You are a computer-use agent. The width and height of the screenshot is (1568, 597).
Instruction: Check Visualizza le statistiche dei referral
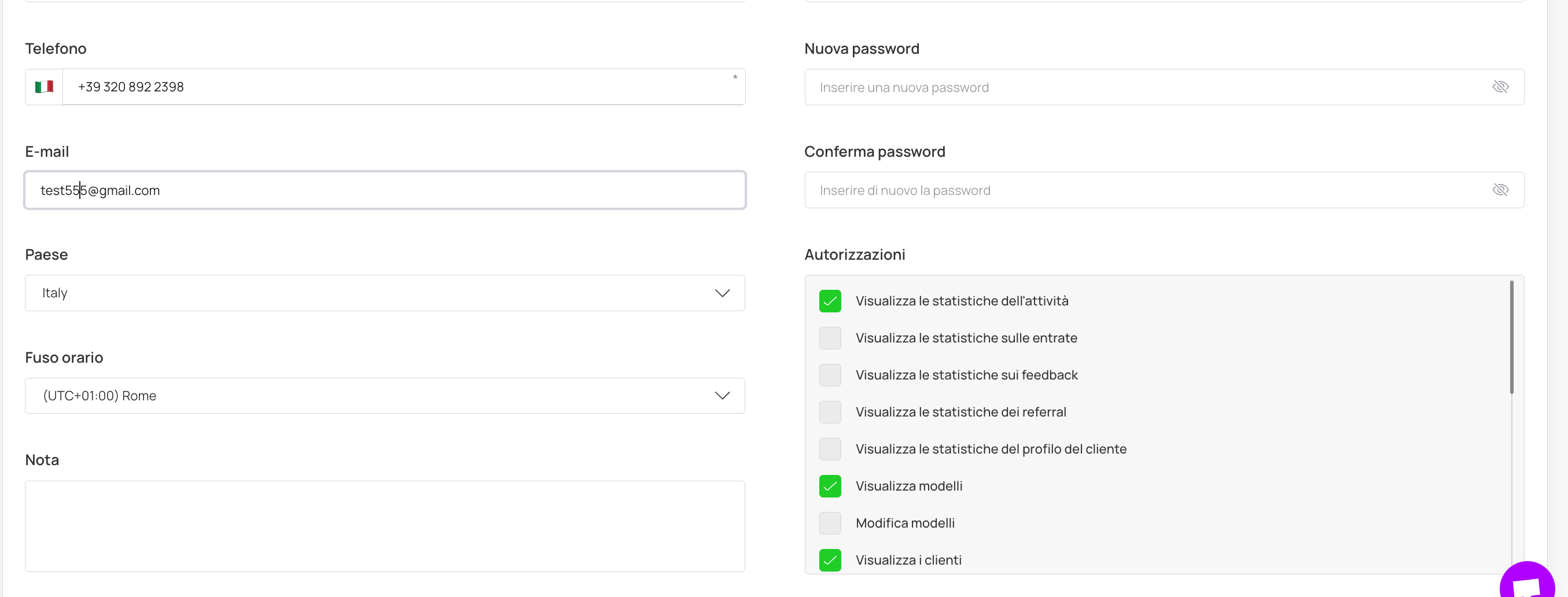pos(830,412)
